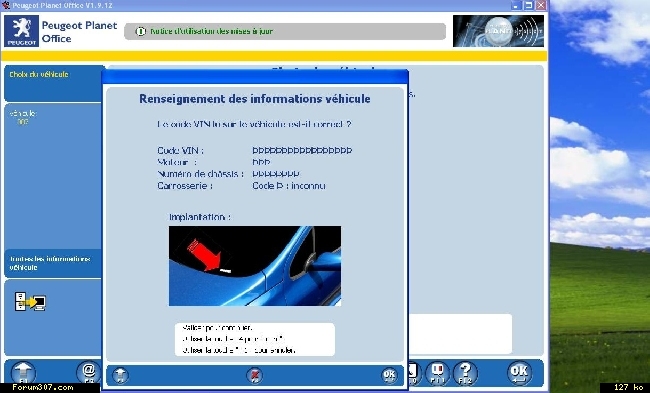
Task: Click the Peugeot lion logo
Action: (x=22, y=31)
